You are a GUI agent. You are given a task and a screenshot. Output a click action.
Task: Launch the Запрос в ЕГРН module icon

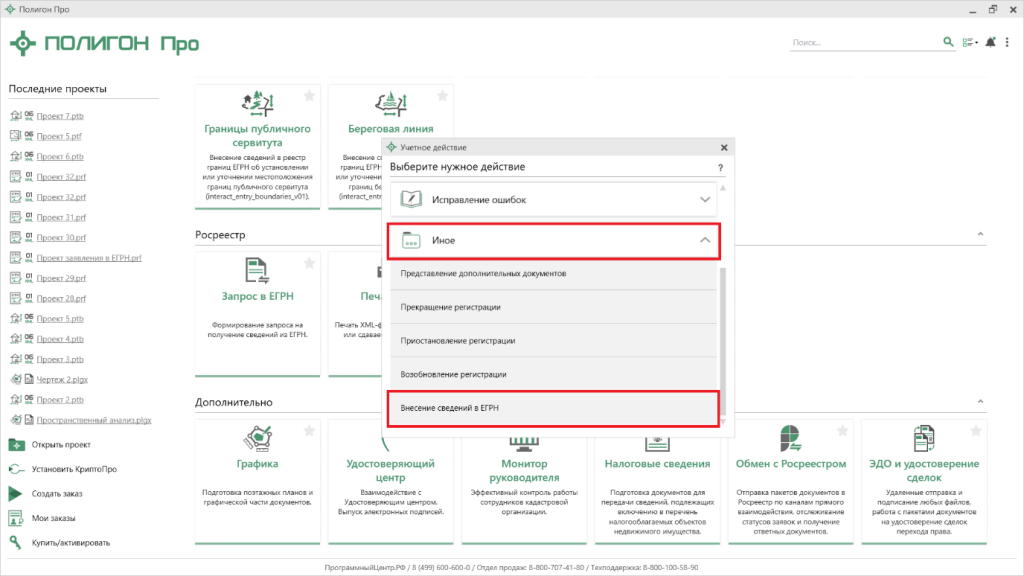coord(257,271)
